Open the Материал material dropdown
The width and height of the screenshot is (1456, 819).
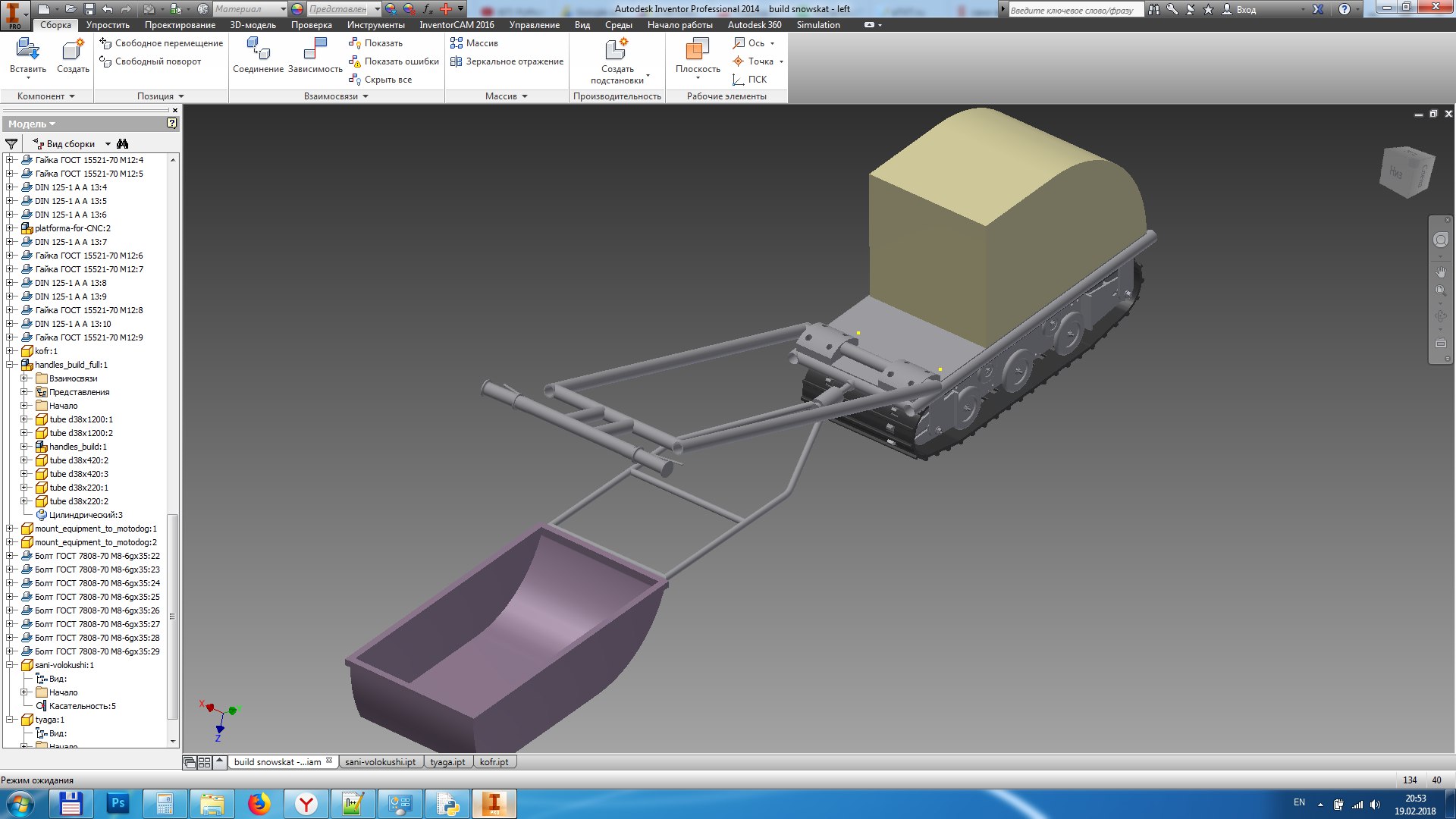[x=283, y=9]
